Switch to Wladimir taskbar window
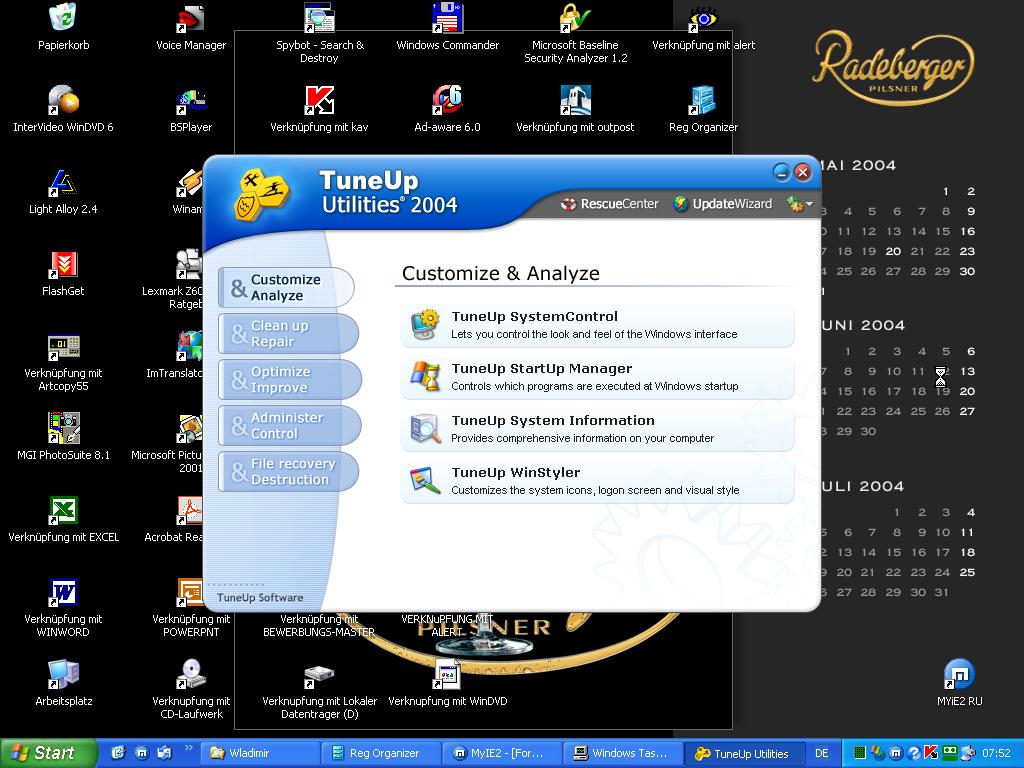The height and width of the screenshot is (768, 1024). click(x=259, y=753)
